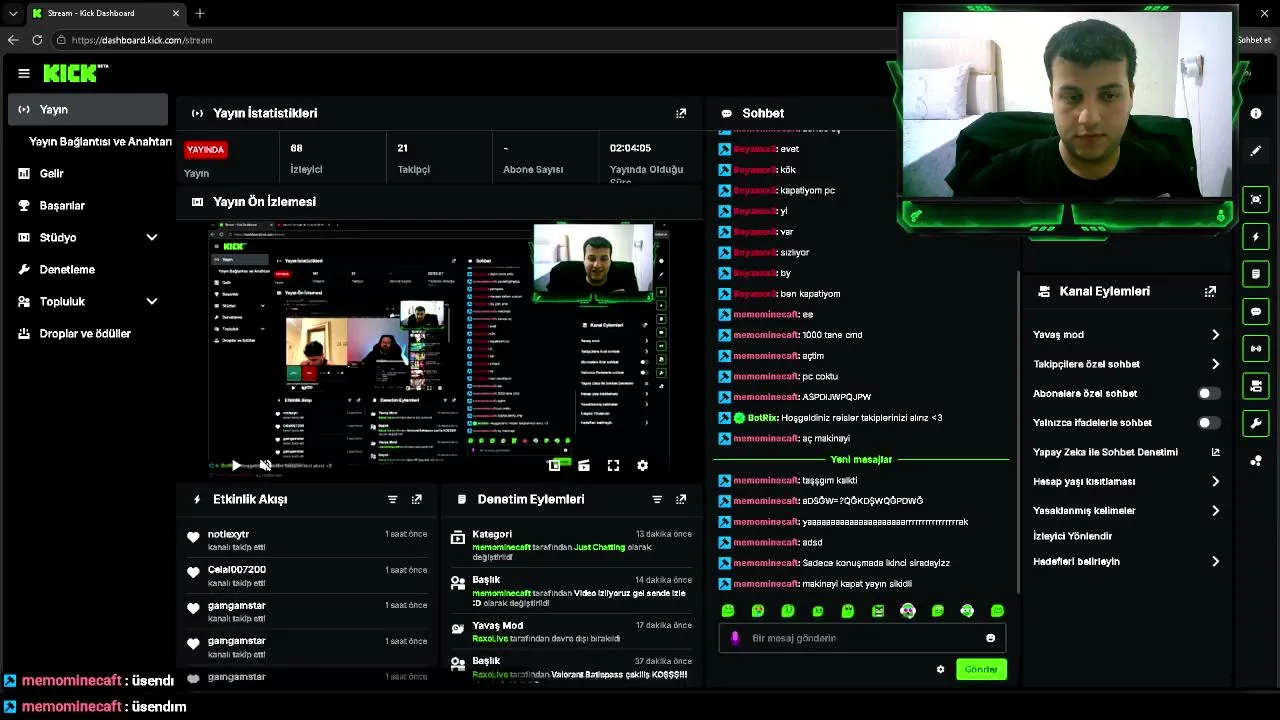Enable Abonelere özel sohbet switch
Image resolution: width=1280 pixels, height=720 pixels.
pos(1209,394)
